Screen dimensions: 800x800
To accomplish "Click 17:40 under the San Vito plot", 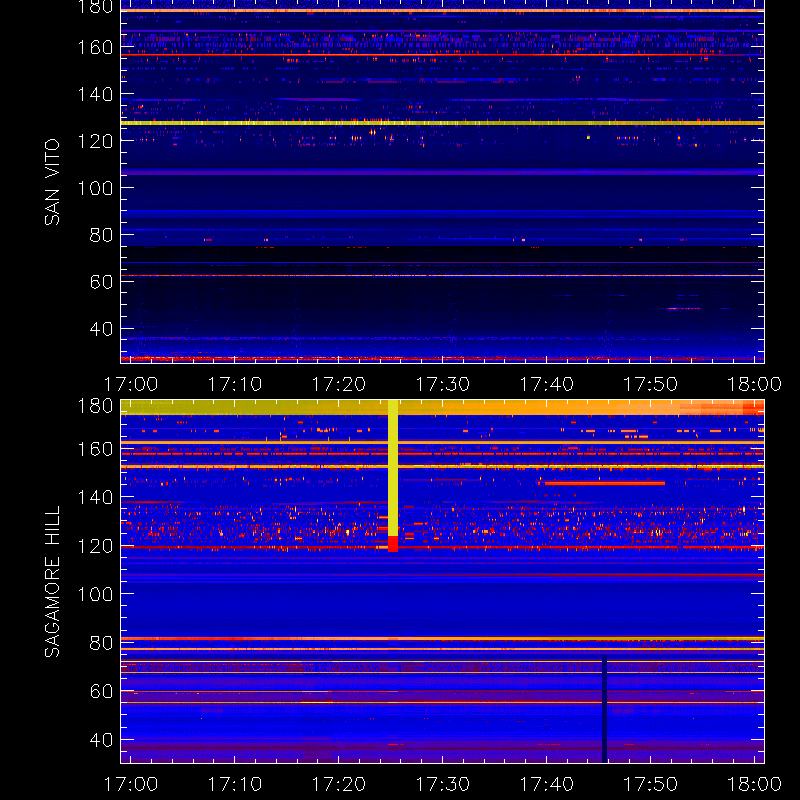I will click(547, 384).
